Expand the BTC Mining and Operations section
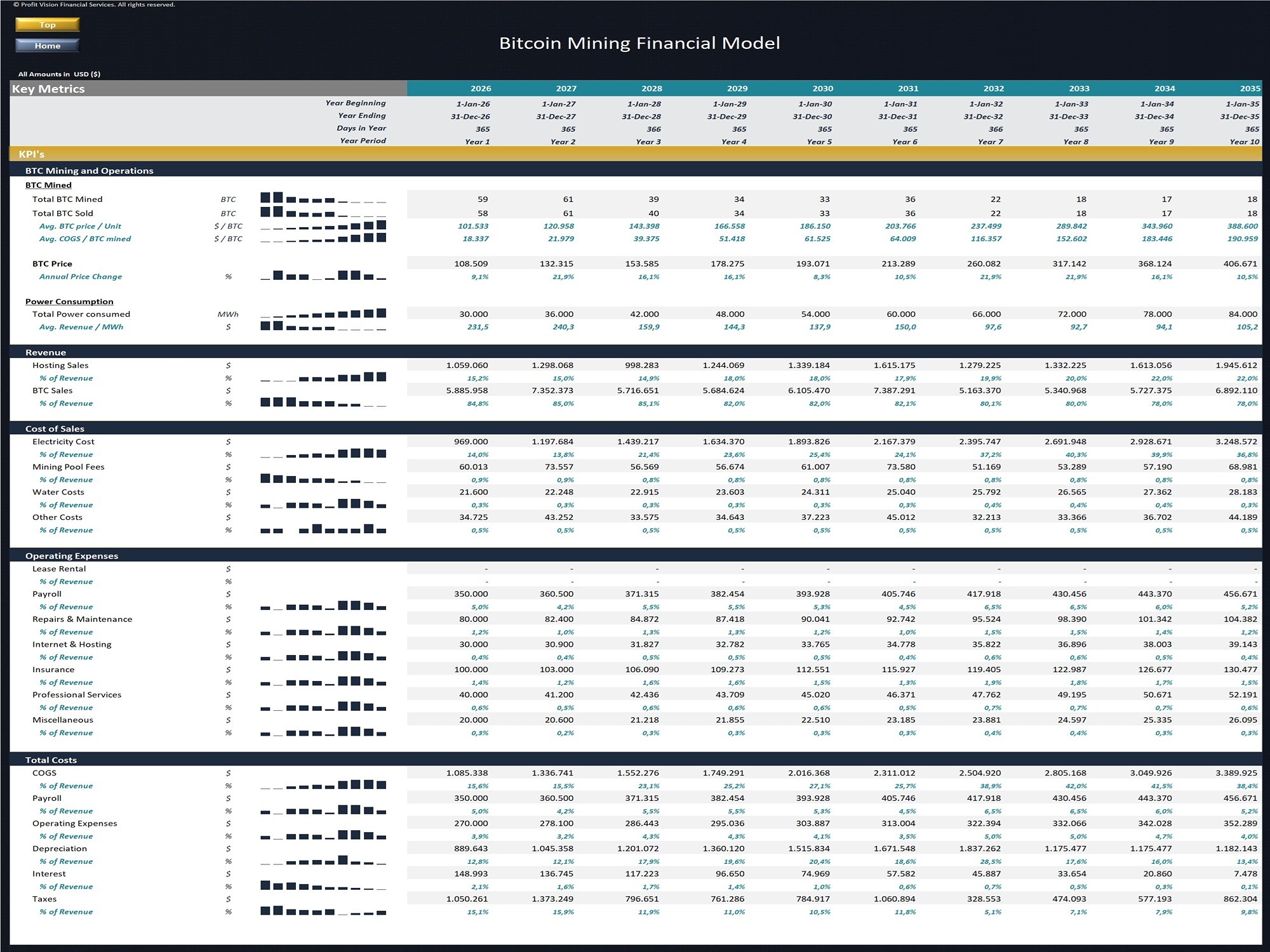 [89, 170]
